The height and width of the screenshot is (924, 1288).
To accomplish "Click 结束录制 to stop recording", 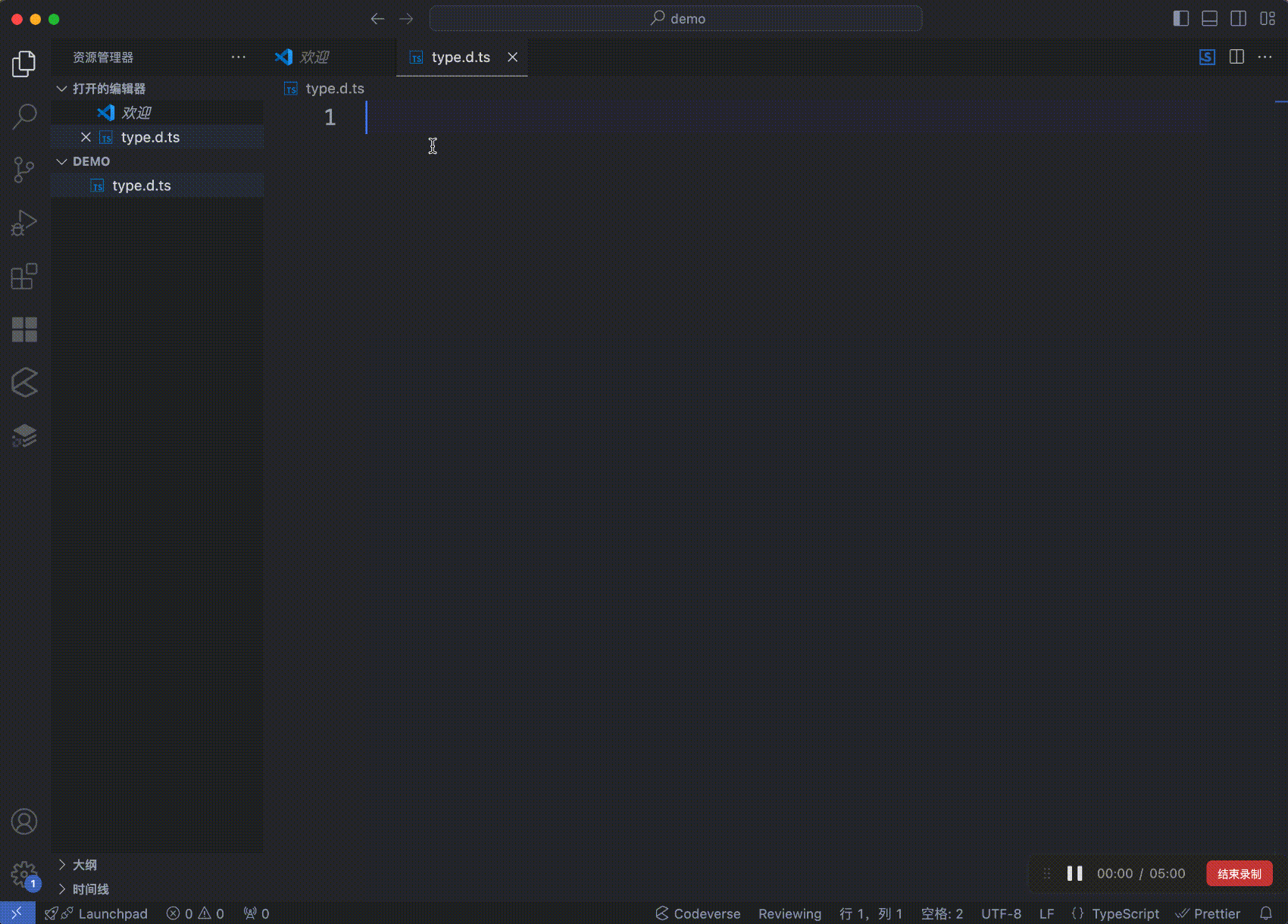I will [x=1240, y=873].
